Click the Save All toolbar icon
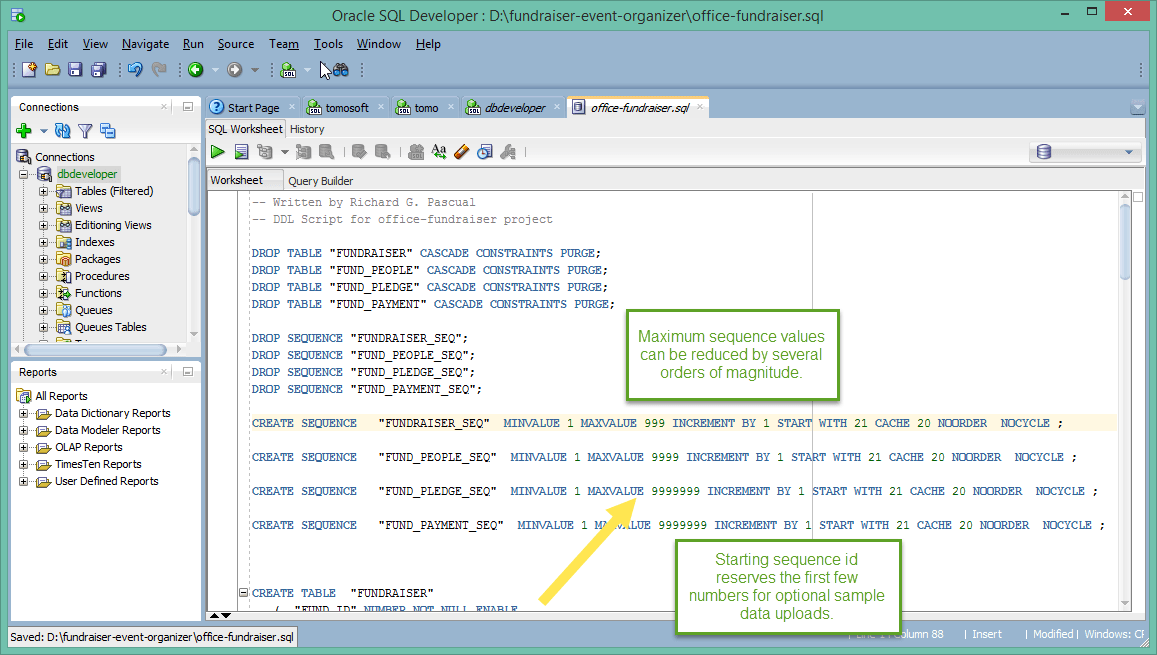Screen dimensions: 1157x655 [98, 69]
